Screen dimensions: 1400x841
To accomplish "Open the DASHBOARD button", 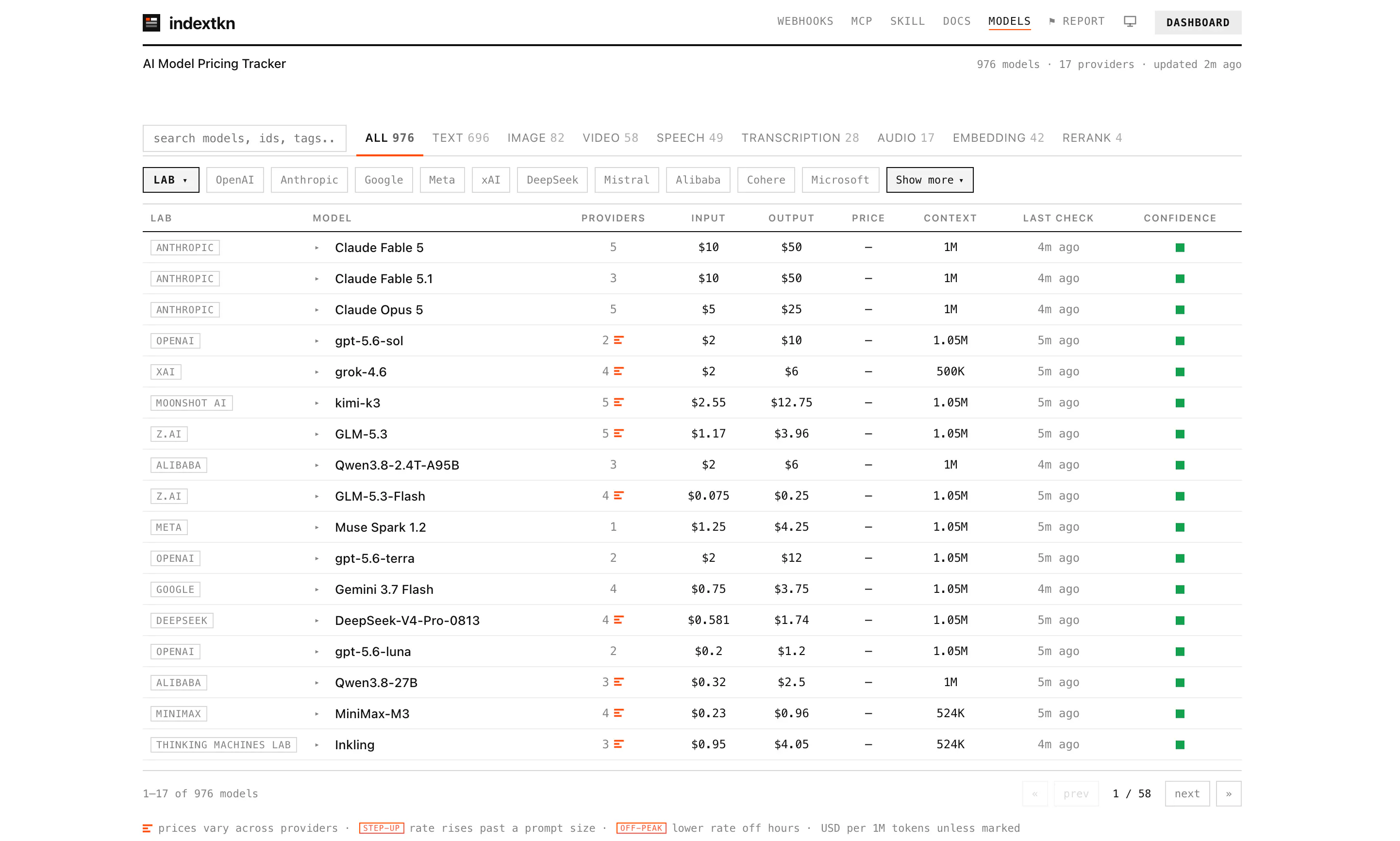I will pos(1197,23).
